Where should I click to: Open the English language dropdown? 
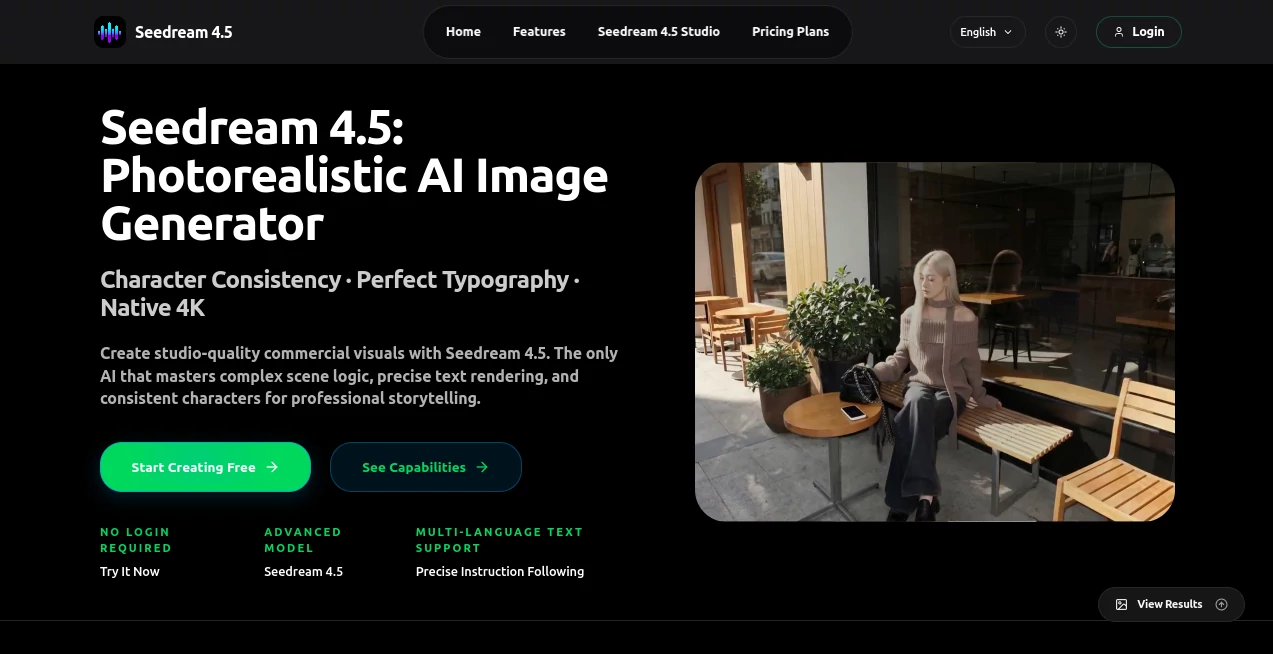pyautogui.click(x=987, y=32)
